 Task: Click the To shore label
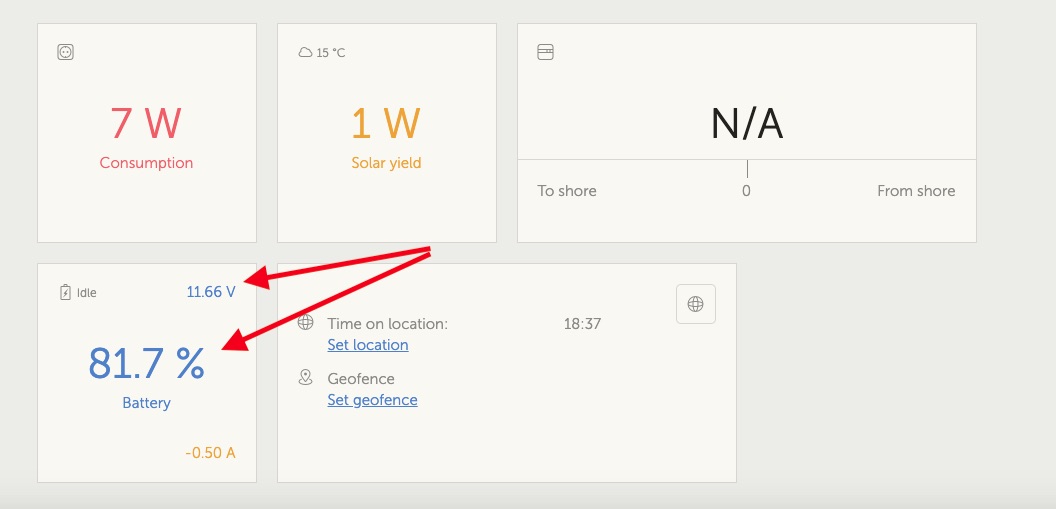click(567, 191)
